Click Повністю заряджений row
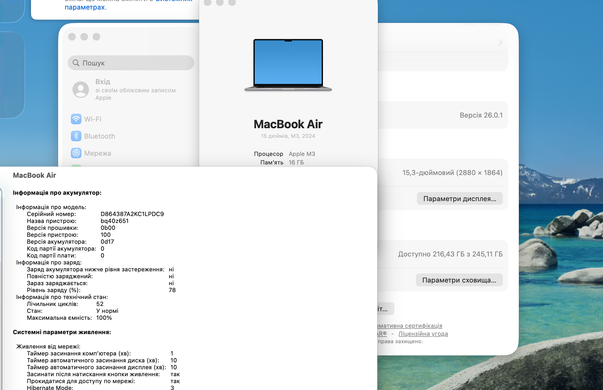 tap(100, 276)
